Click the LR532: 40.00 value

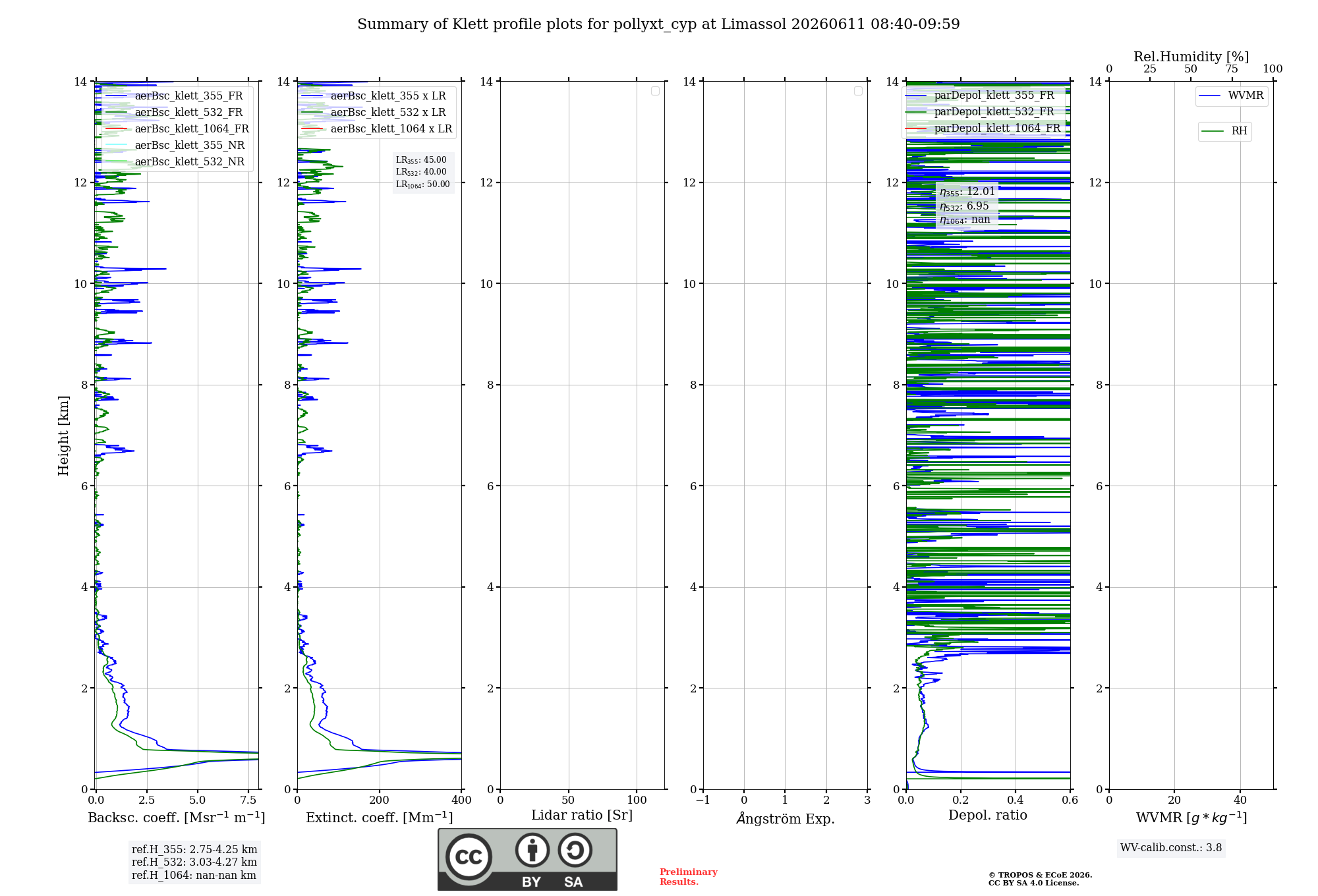pyautogui.click(x=421, y=172)
